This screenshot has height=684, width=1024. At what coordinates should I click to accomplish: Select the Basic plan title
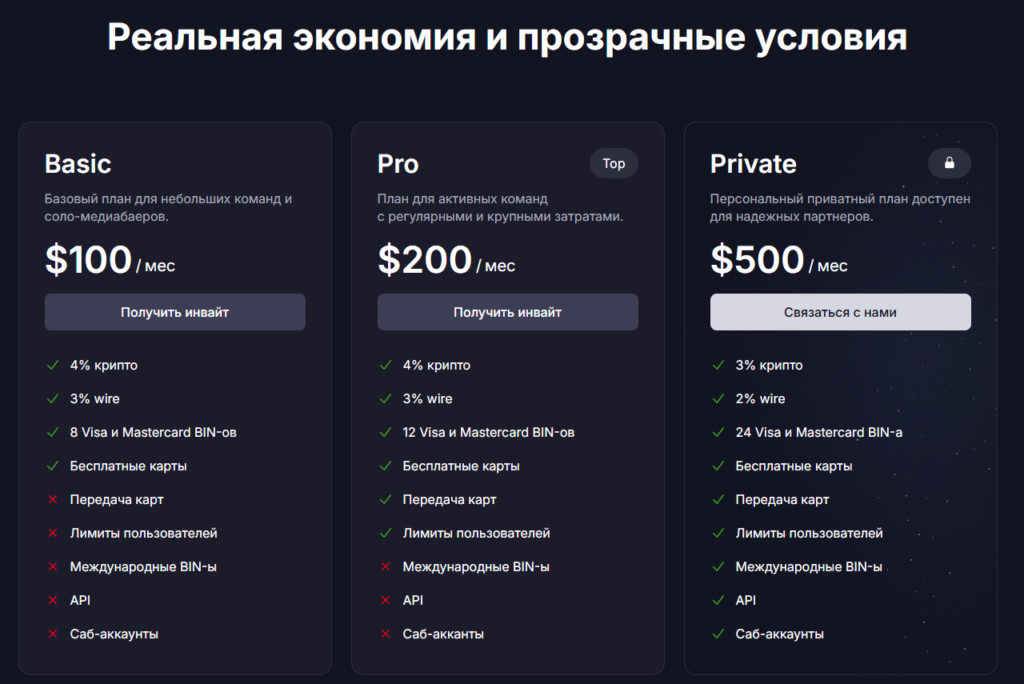(78, 164)
